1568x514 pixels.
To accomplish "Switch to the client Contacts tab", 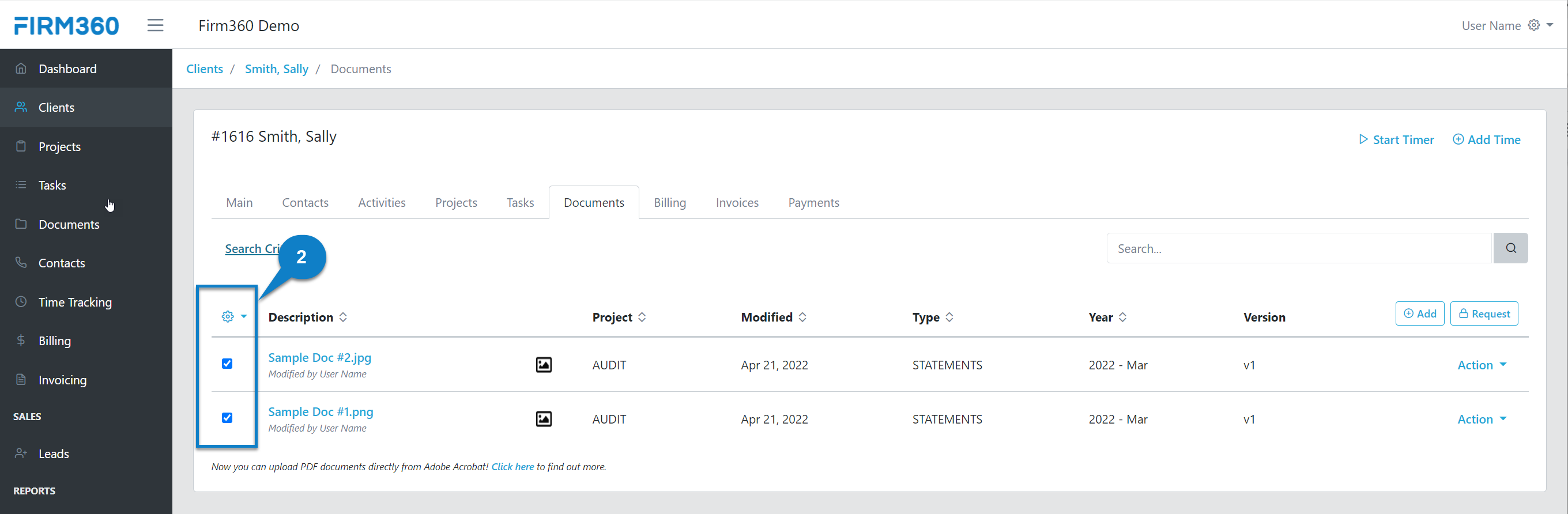I will pyautogui.click(x=305, y=203).
